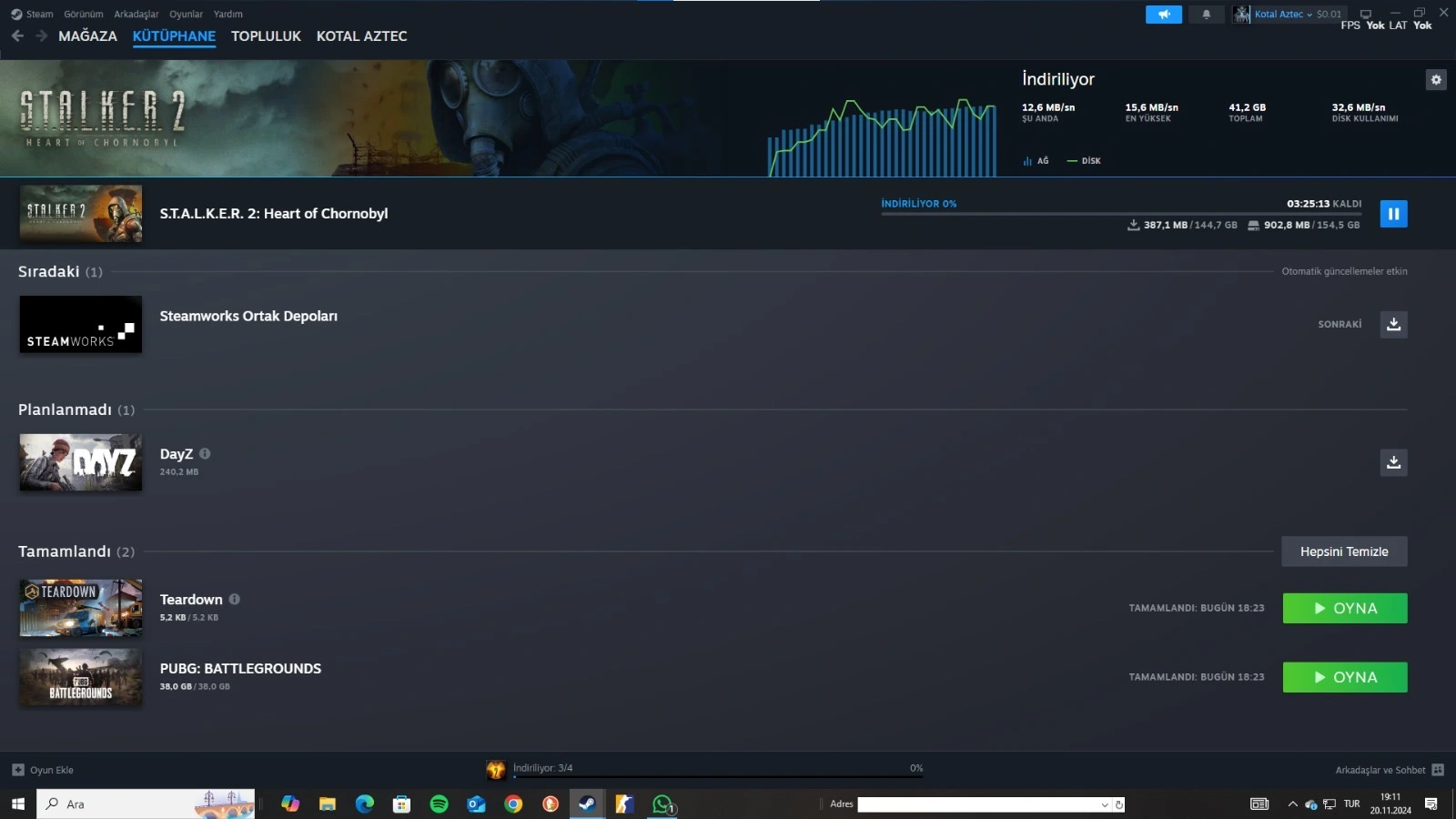Open File Explorer from the taskbar

pyautogui.click(x=327, y=804)
